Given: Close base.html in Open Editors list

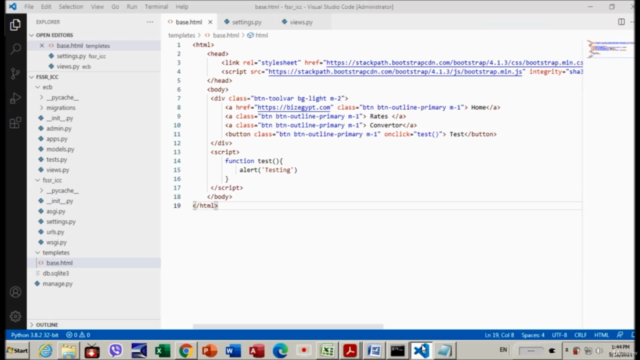Looking at the screenshot, I should [x=42, y=46].
